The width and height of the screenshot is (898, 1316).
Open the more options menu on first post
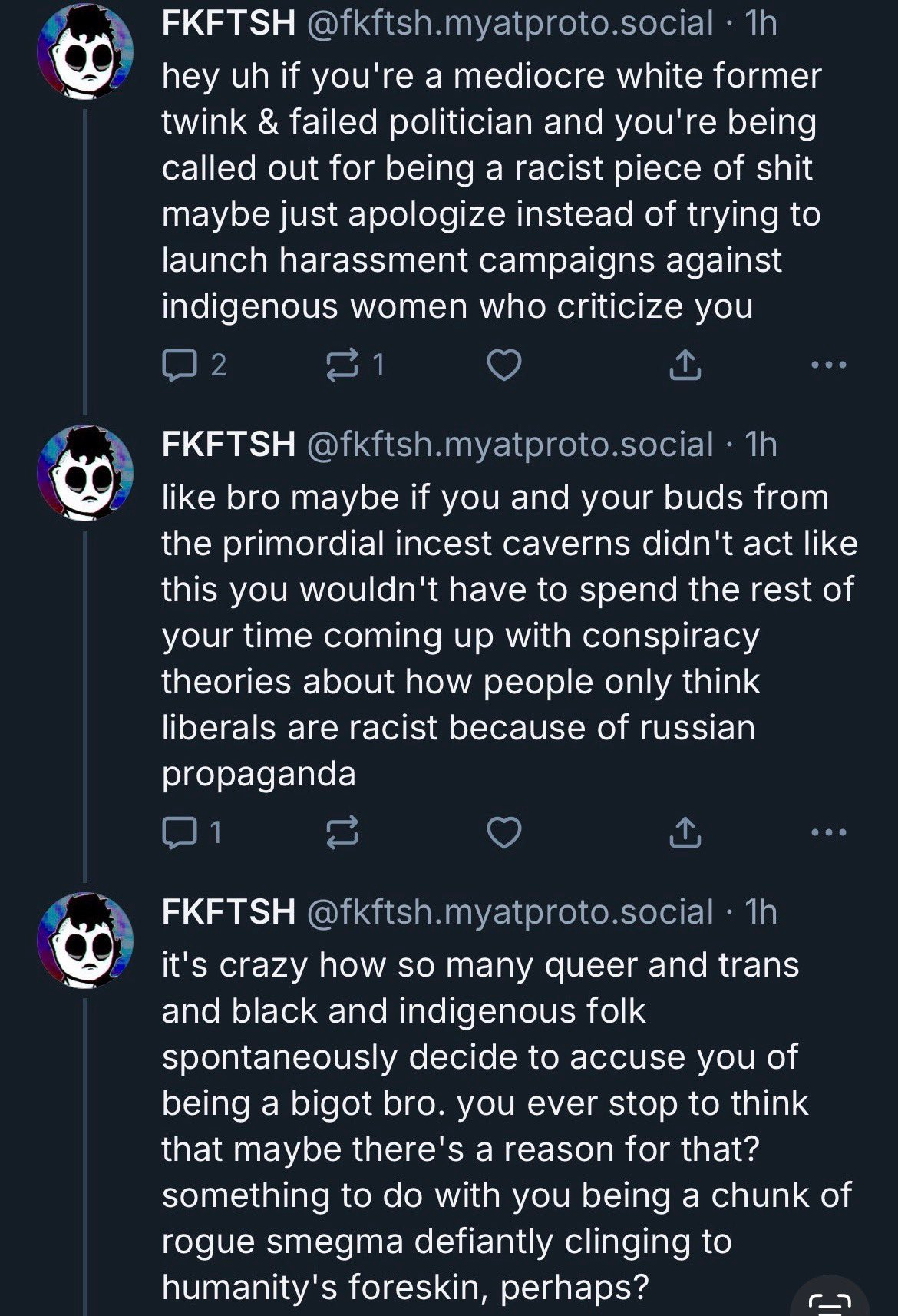click(829, 365)
